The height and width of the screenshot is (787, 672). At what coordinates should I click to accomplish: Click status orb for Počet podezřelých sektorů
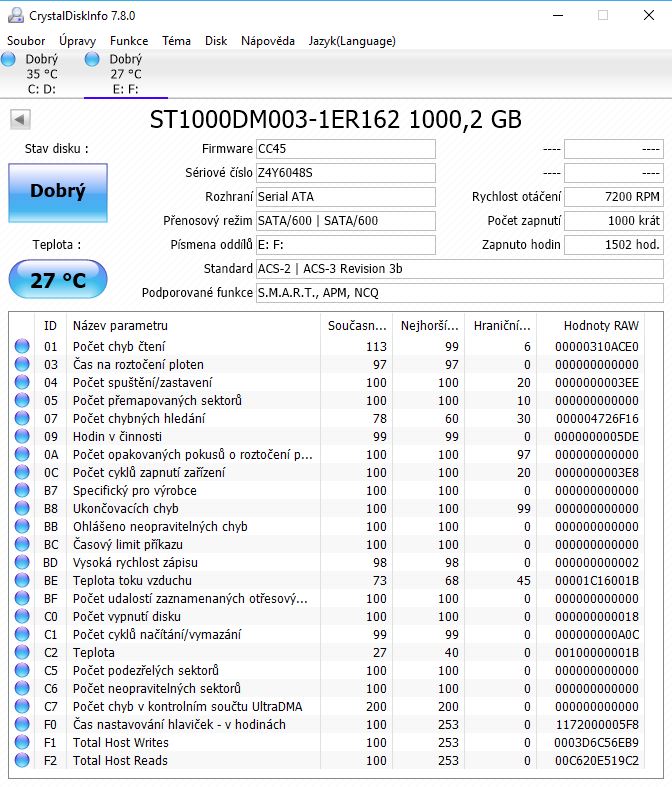[22, 671]
